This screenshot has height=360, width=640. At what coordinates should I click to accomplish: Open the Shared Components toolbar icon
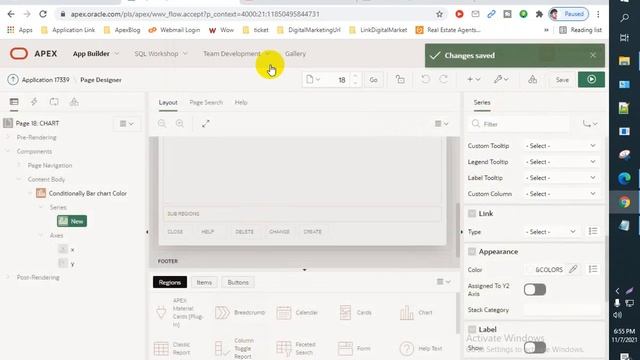(x=532, y=80)
